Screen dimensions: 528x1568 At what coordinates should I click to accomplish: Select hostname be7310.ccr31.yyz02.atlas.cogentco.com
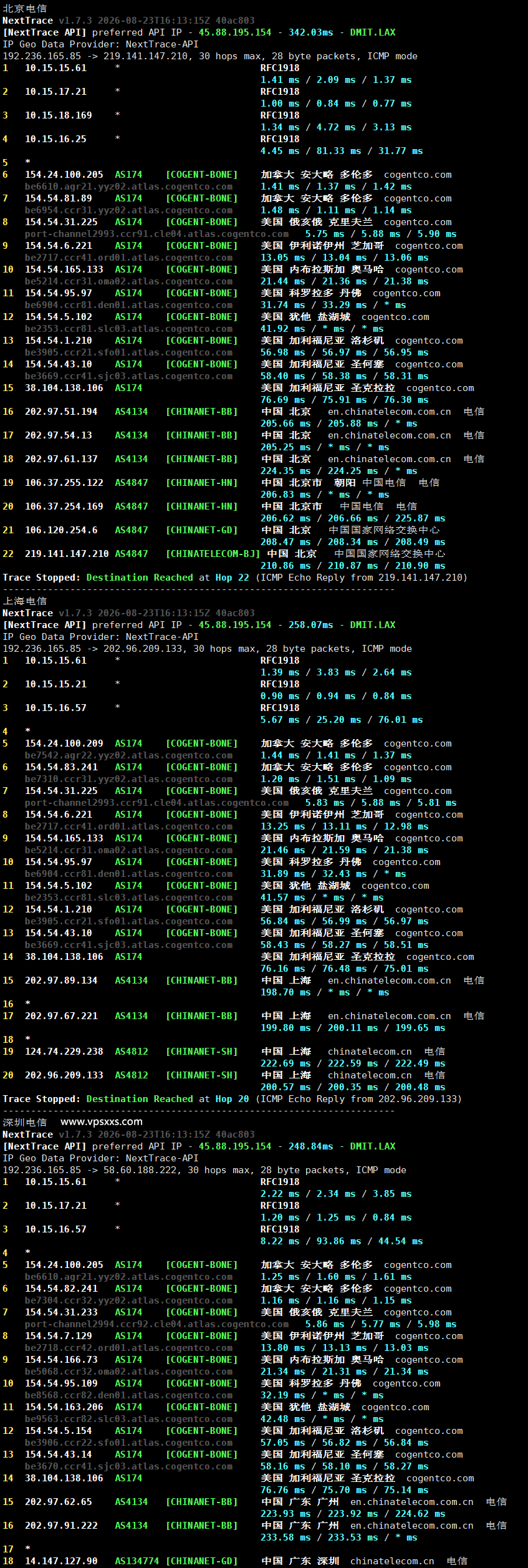[x=128, y=779]
